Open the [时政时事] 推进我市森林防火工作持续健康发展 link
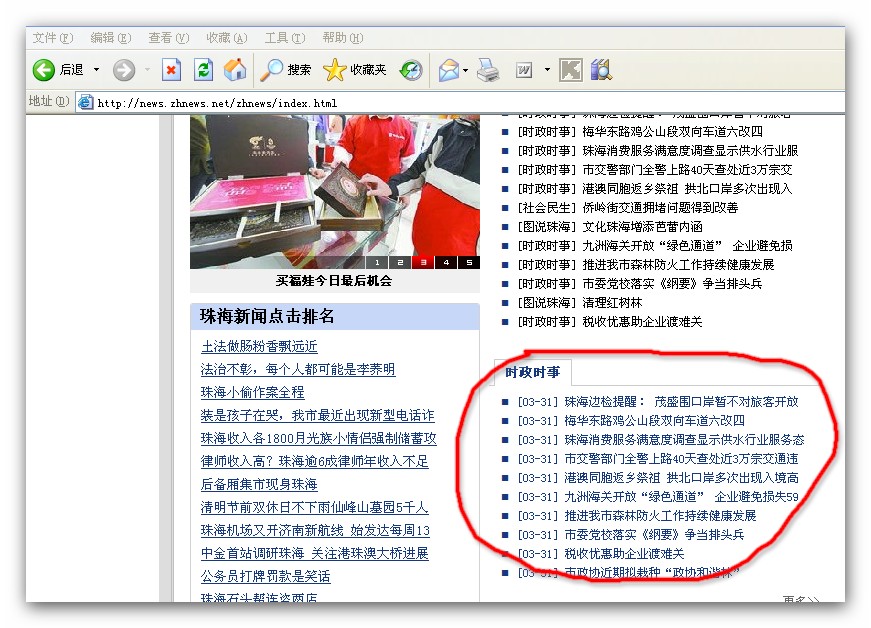Screen dimensions: 871x628 coord(646,265)
